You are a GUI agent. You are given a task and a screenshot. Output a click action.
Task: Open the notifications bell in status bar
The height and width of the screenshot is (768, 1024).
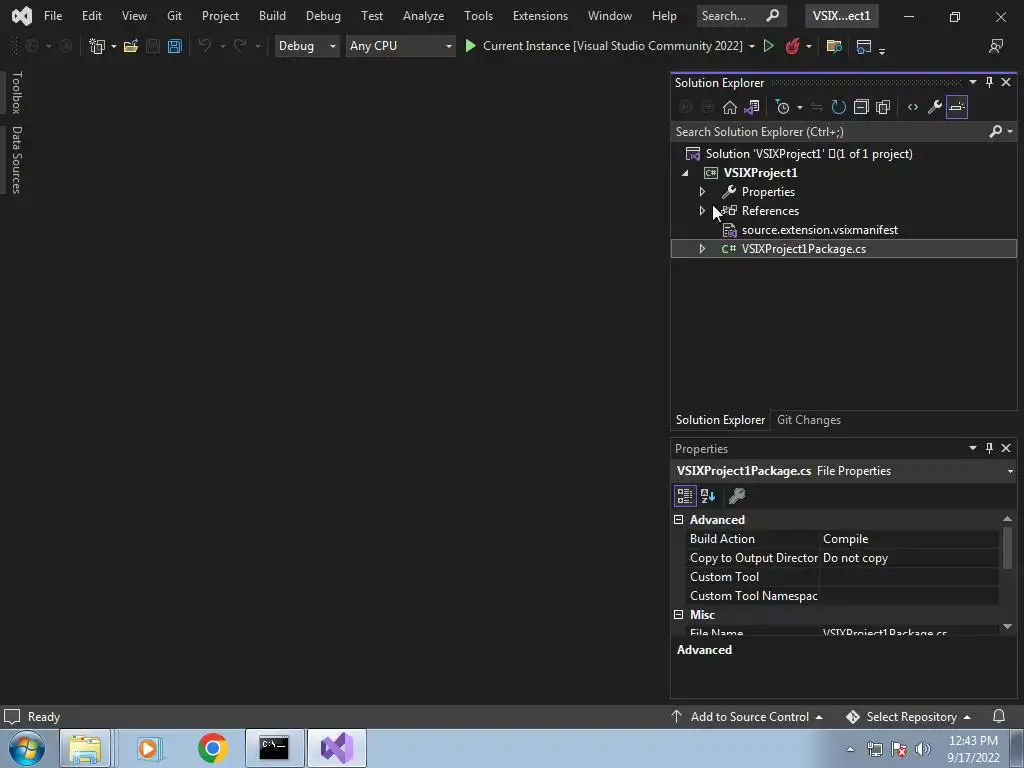pos(999,716)
